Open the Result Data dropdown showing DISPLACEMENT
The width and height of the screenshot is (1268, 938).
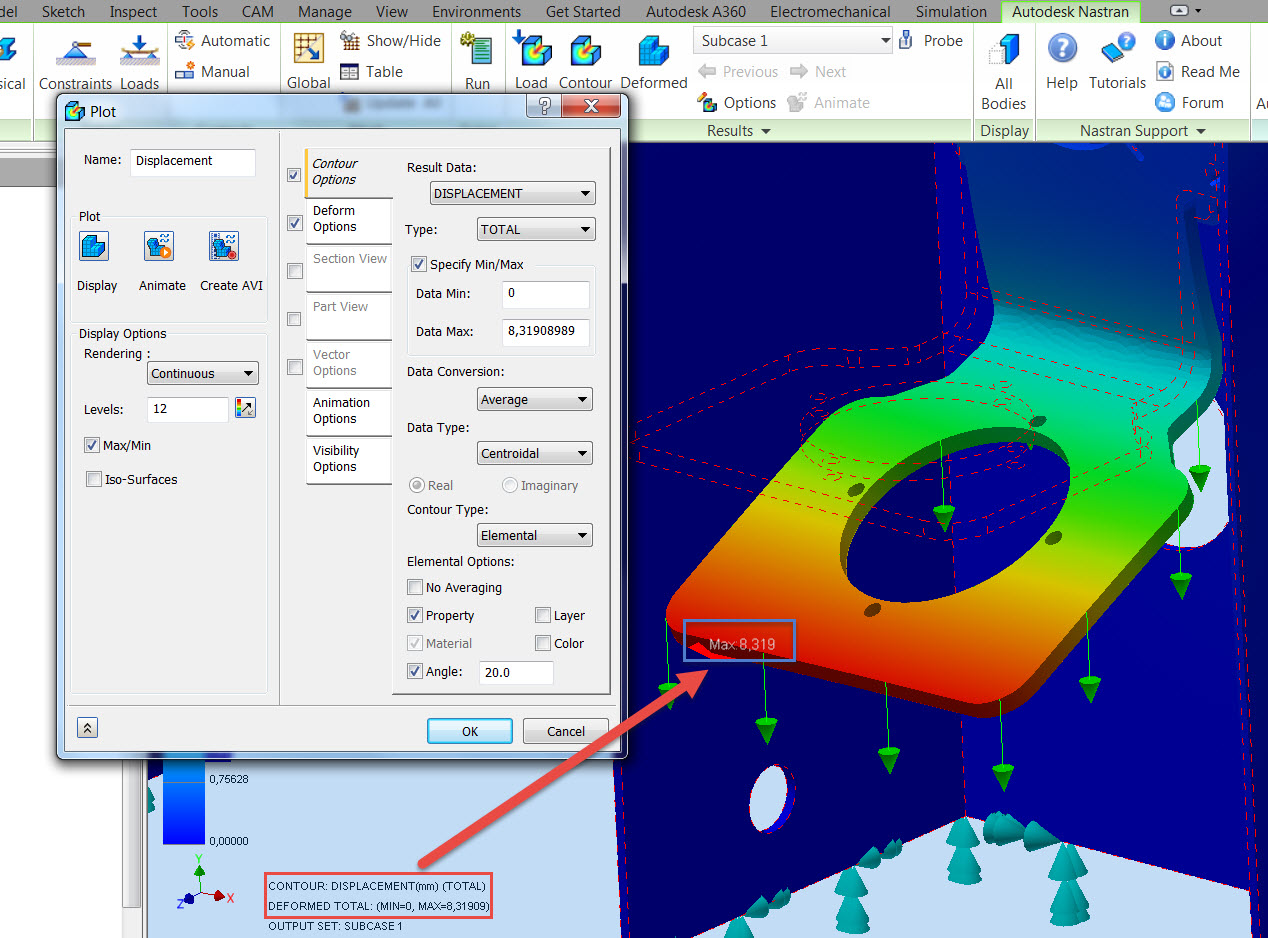[512, 193]
